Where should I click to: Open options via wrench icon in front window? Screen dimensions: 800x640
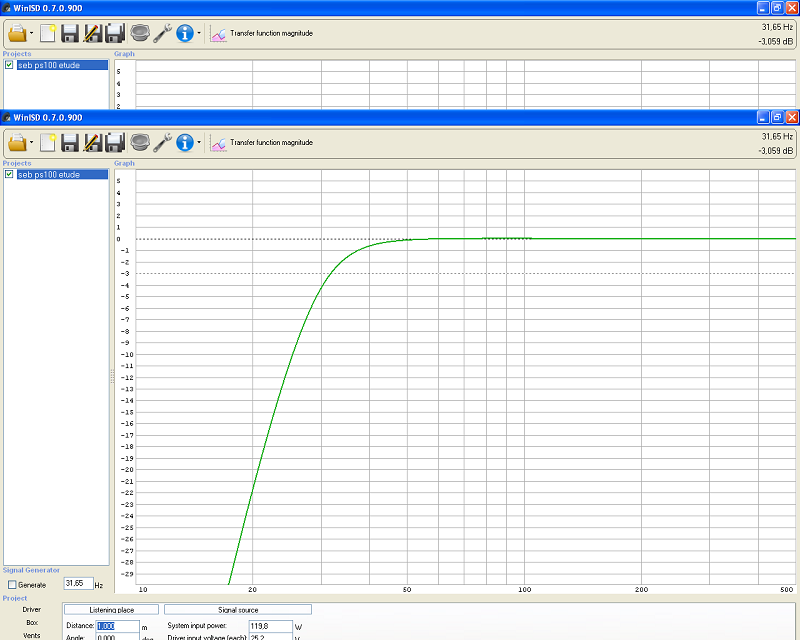[x=162, y=143]
